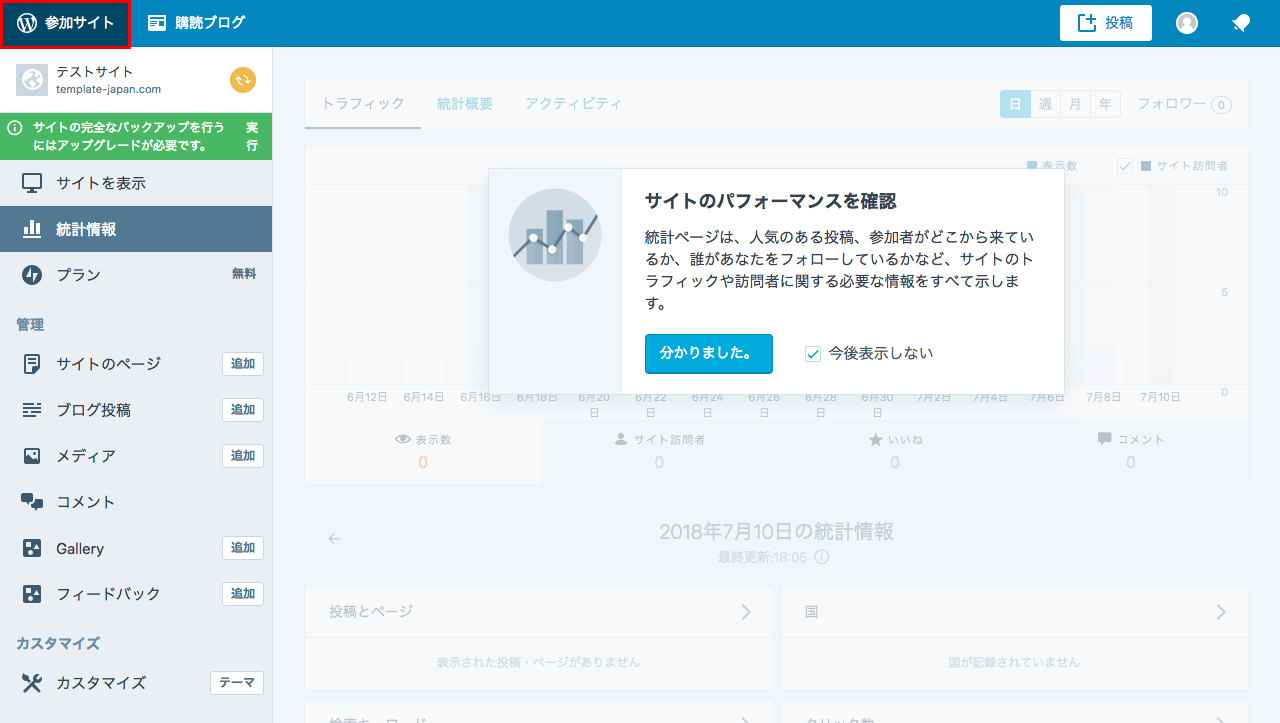Screen dimensions: 1280x723
Task: Open サイトを表示 in sidebar
Action: click(x=136, y=183)
